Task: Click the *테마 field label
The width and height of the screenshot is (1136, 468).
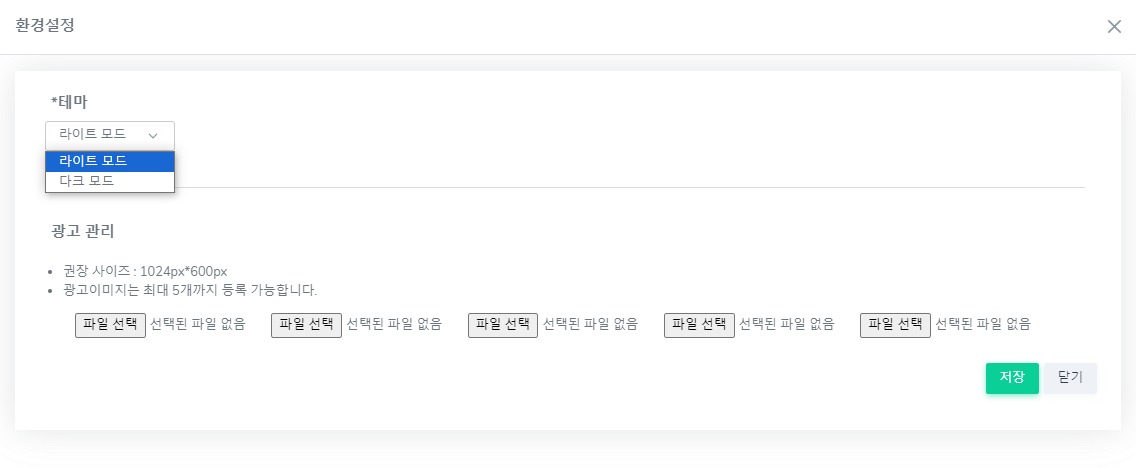Action: click(70, 101)
